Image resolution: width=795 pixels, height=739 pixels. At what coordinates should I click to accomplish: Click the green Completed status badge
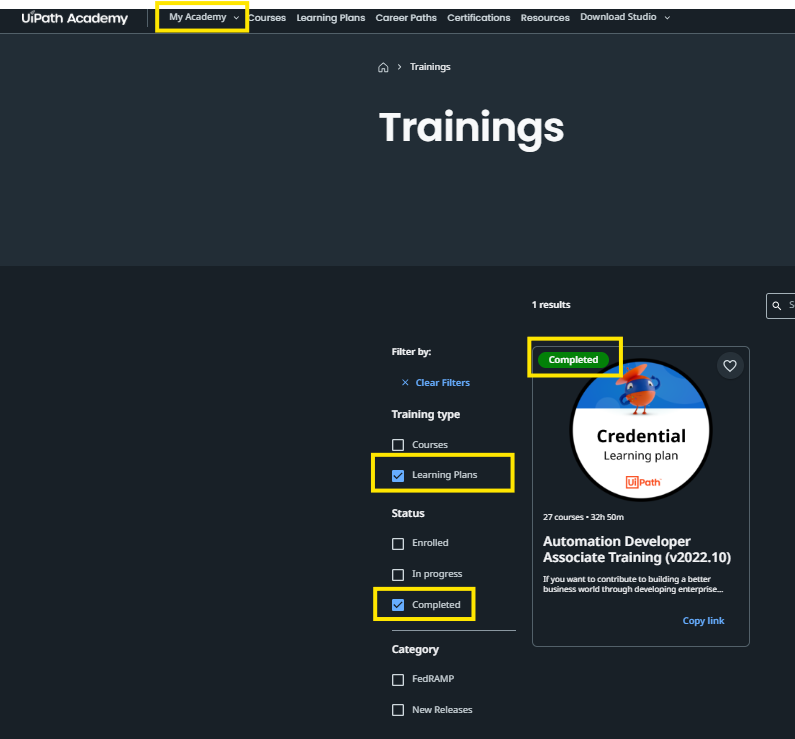click(x=573, y=360)
